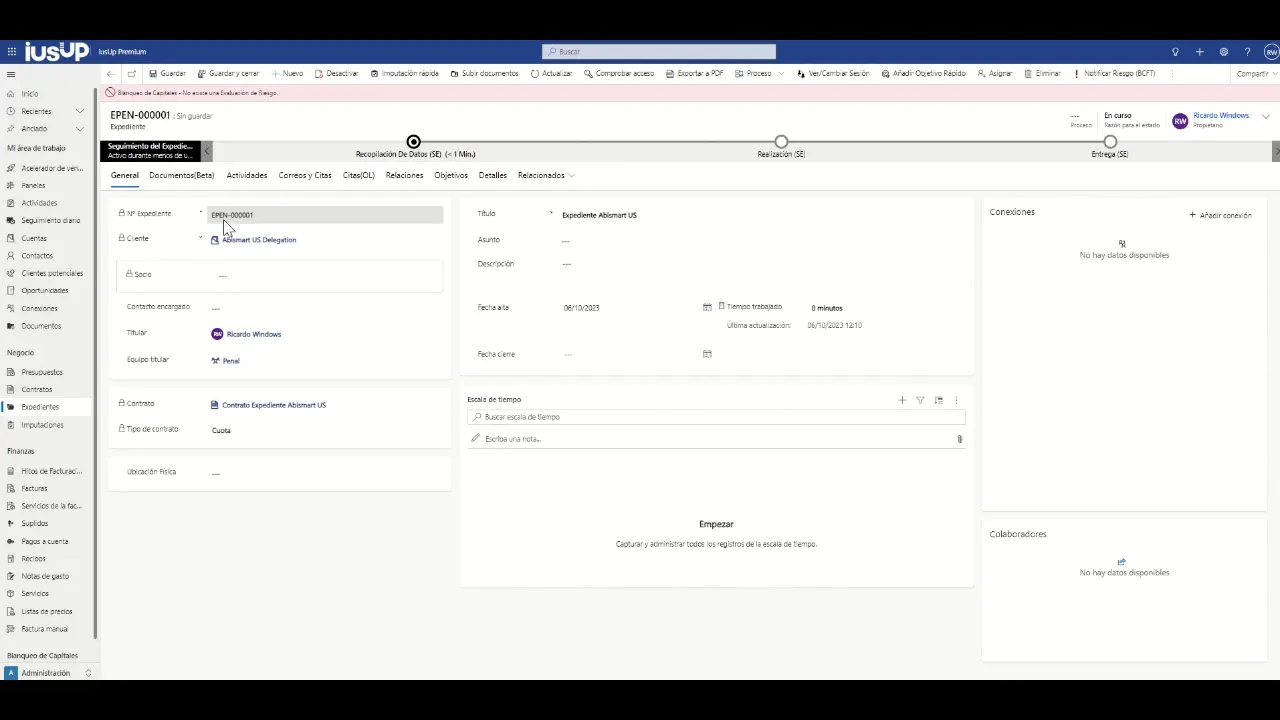Click the Eliminar trash icon

pos(1028,74)
